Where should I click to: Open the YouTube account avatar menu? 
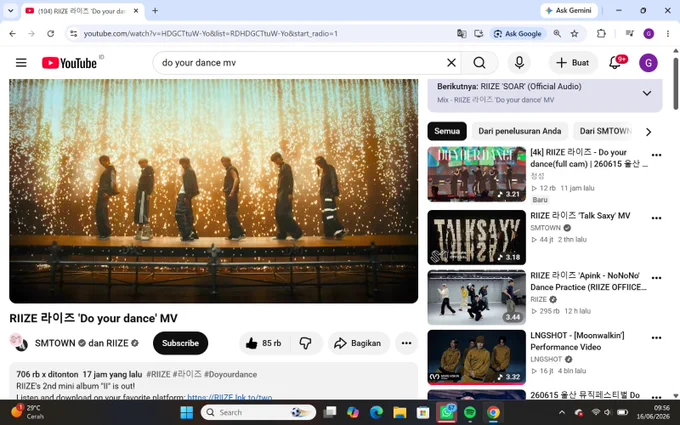(x=648, y=63)
